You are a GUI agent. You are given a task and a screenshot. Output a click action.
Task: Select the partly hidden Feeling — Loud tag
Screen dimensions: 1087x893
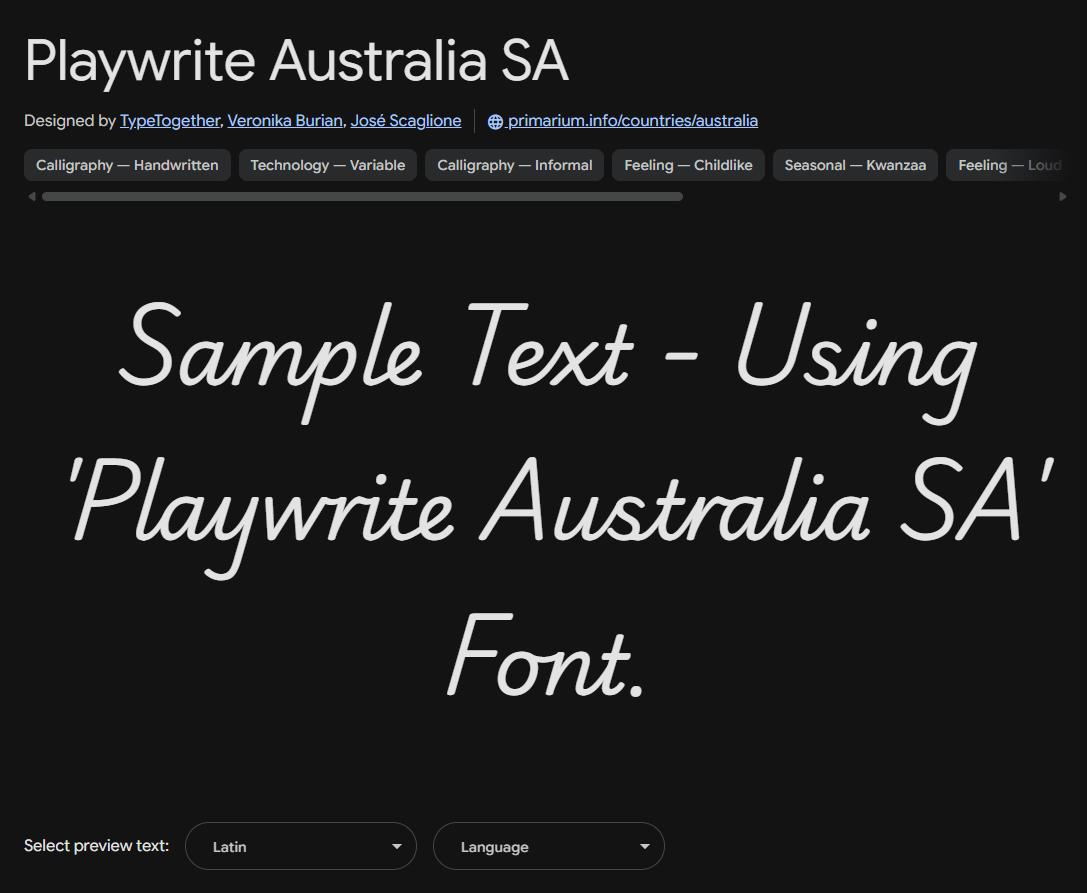click(1005, 165)
